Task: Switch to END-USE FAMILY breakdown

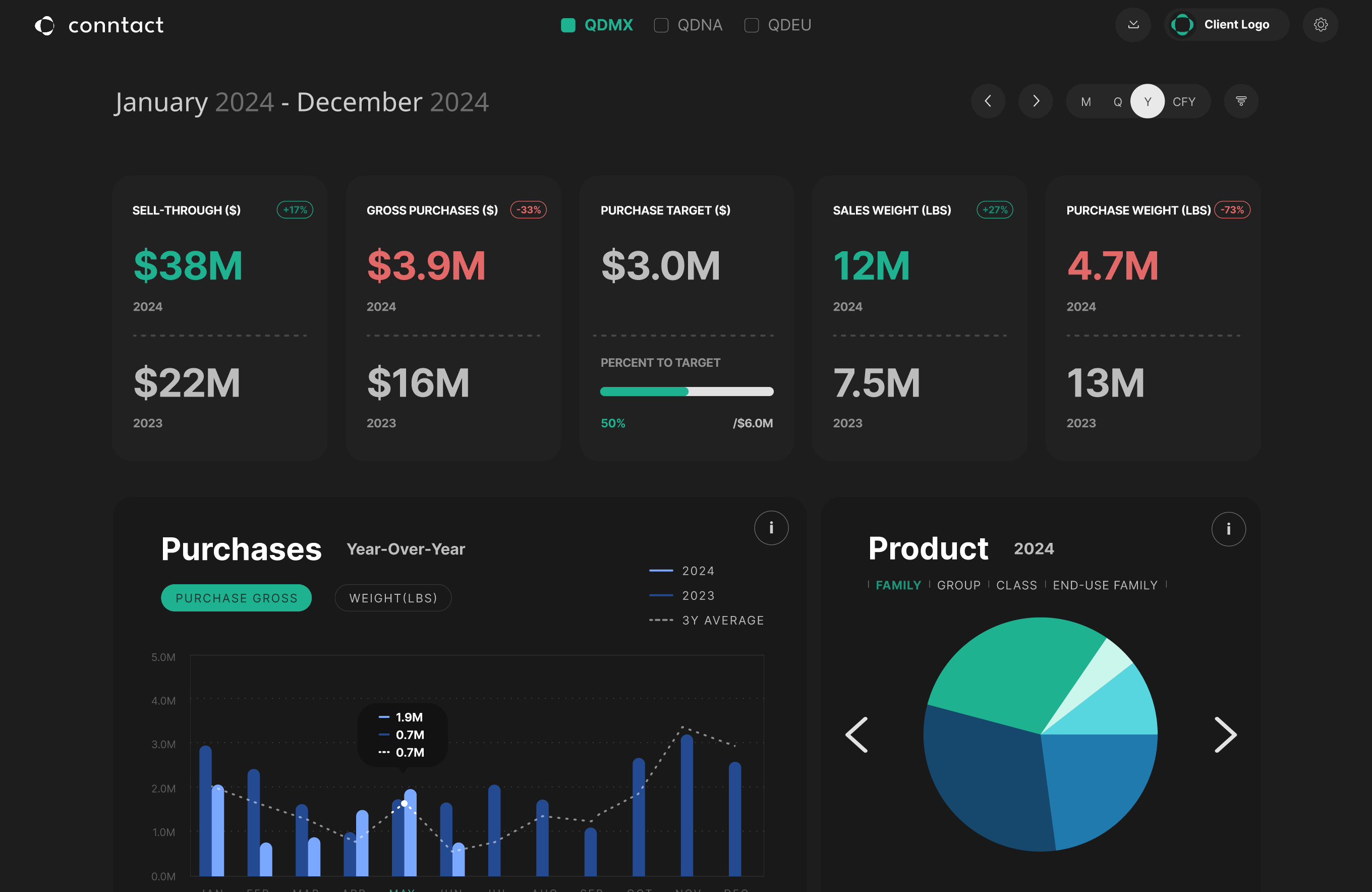Action: (x=1104, y=585)
